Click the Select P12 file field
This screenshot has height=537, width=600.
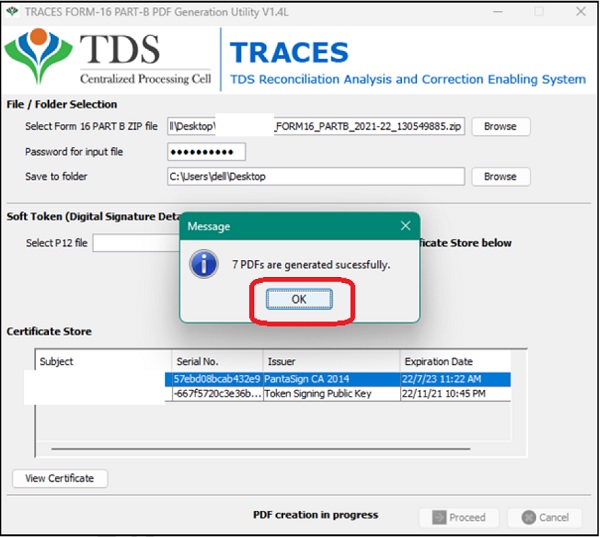[x=136, y=243]
